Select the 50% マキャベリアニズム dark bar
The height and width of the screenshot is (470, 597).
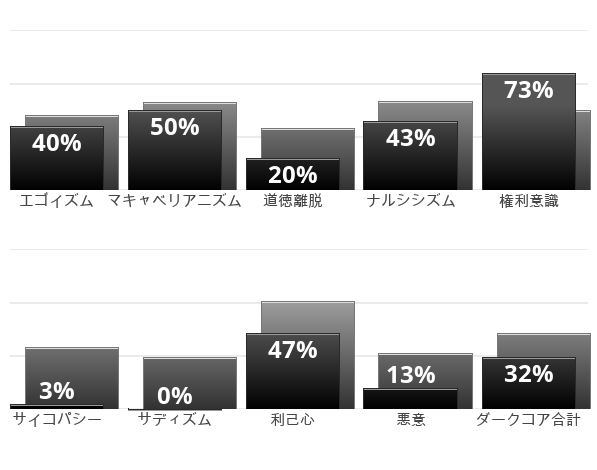[175, 150]
